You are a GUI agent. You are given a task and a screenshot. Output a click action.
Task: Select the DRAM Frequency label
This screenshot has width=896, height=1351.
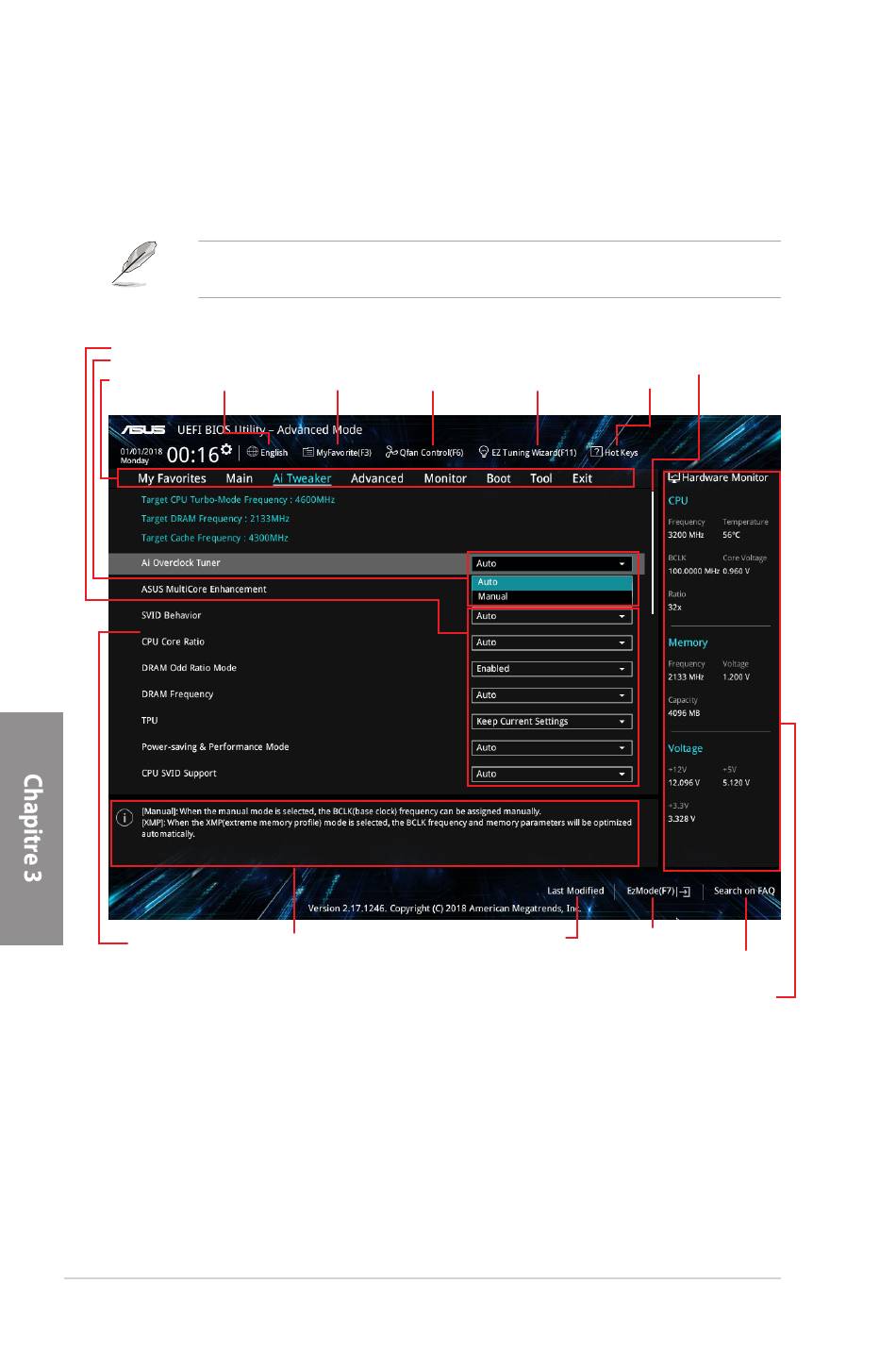(x=177, y=694)
